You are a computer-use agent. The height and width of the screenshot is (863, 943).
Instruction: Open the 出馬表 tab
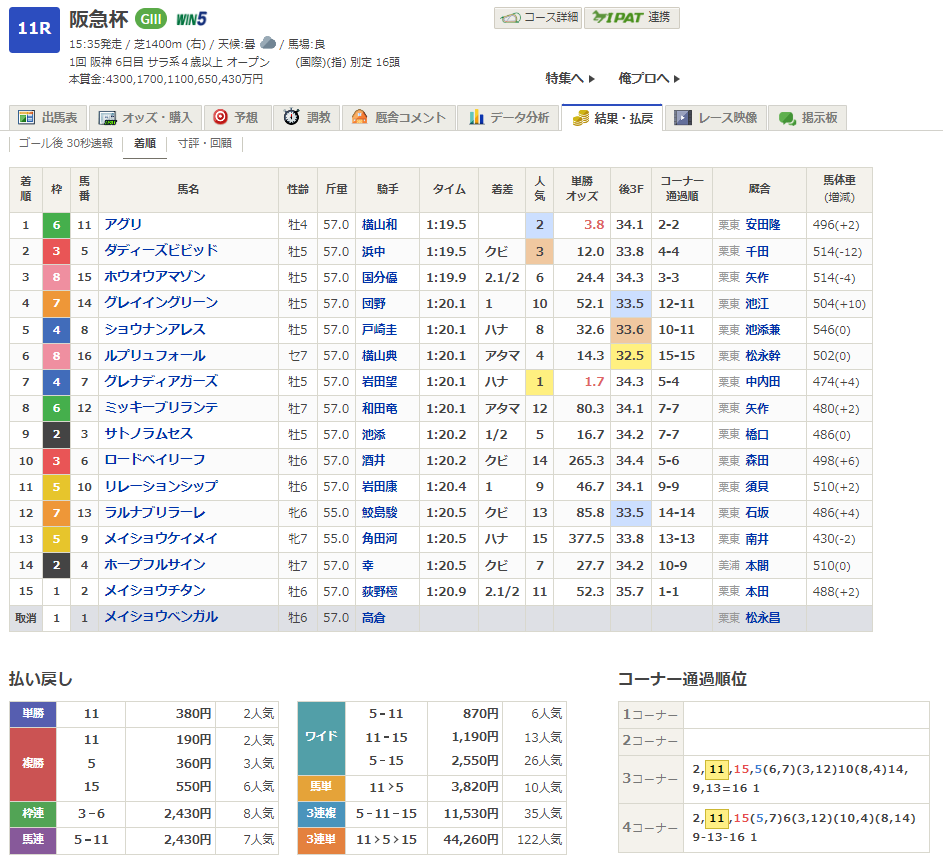[x=49, y=118]
